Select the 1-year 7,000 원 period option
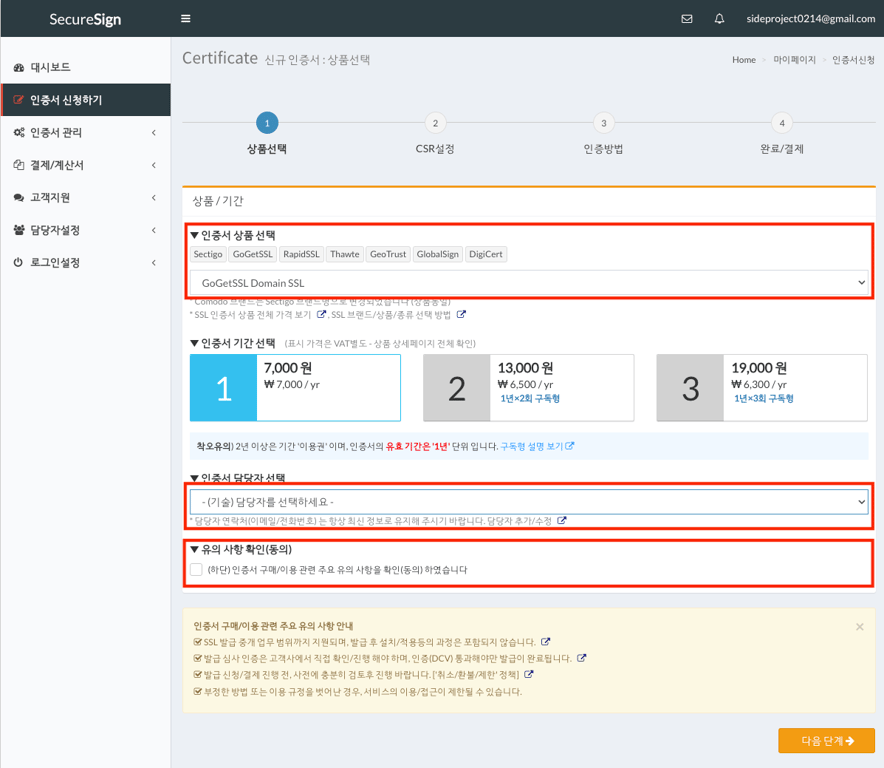 [295, 387]
